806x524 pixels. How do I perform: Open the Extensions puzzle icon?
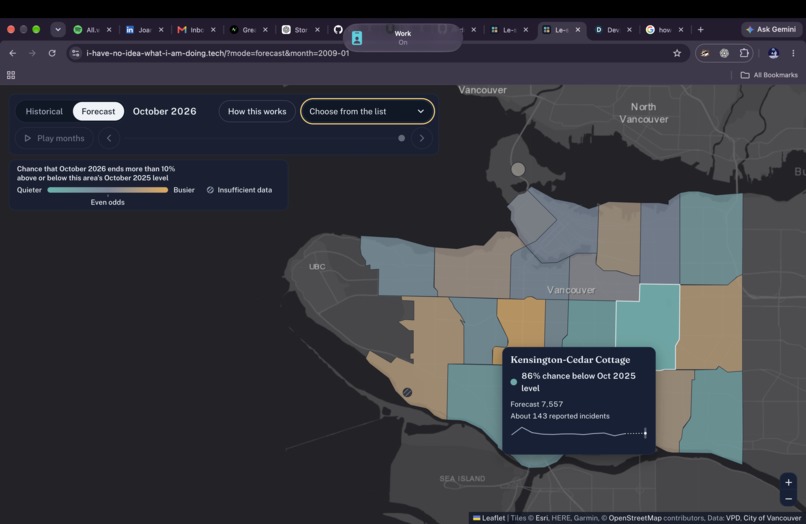744,53
